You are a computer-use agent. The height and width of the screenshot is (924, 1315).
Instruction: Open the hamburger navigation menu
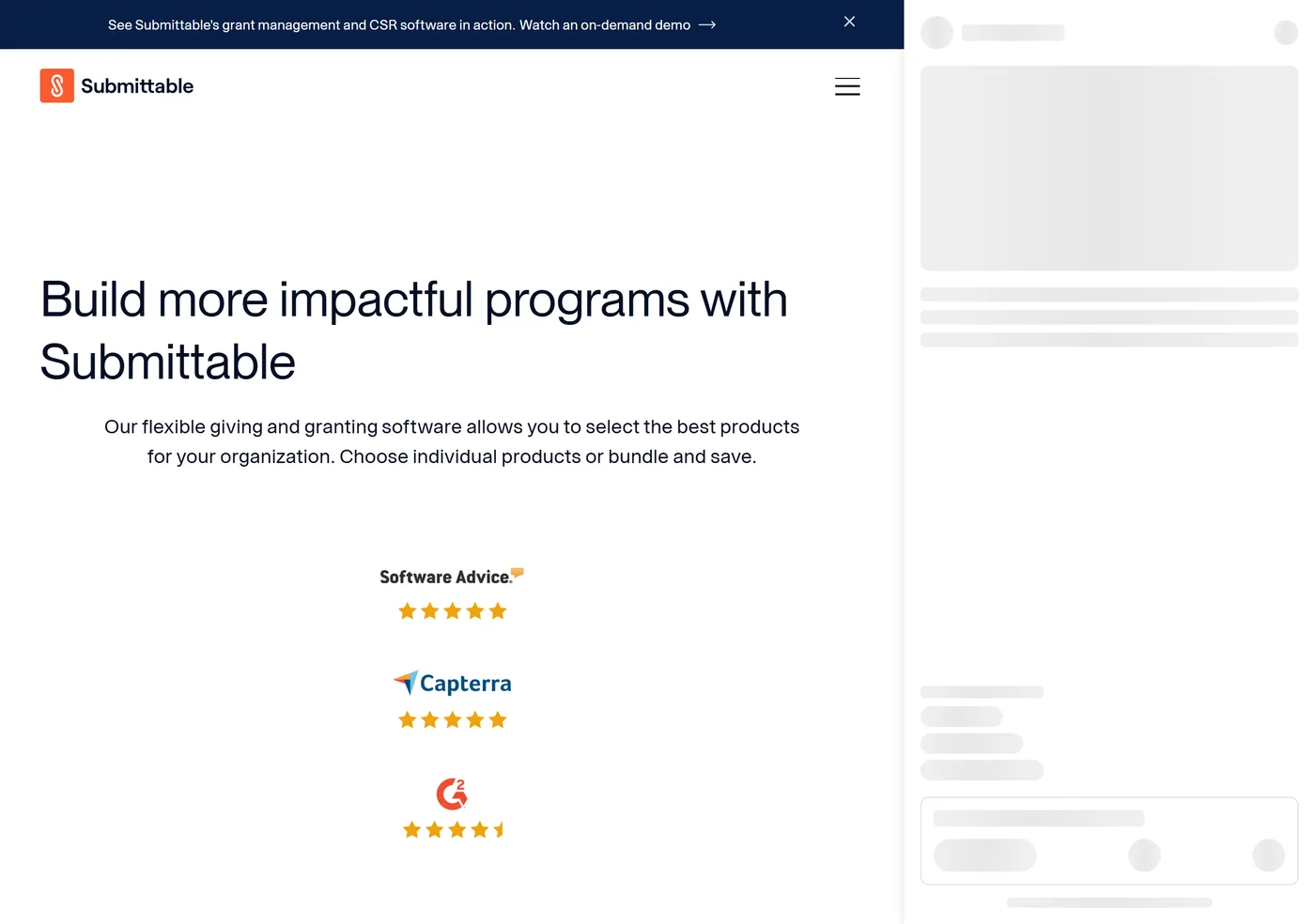tap(847, 86)
